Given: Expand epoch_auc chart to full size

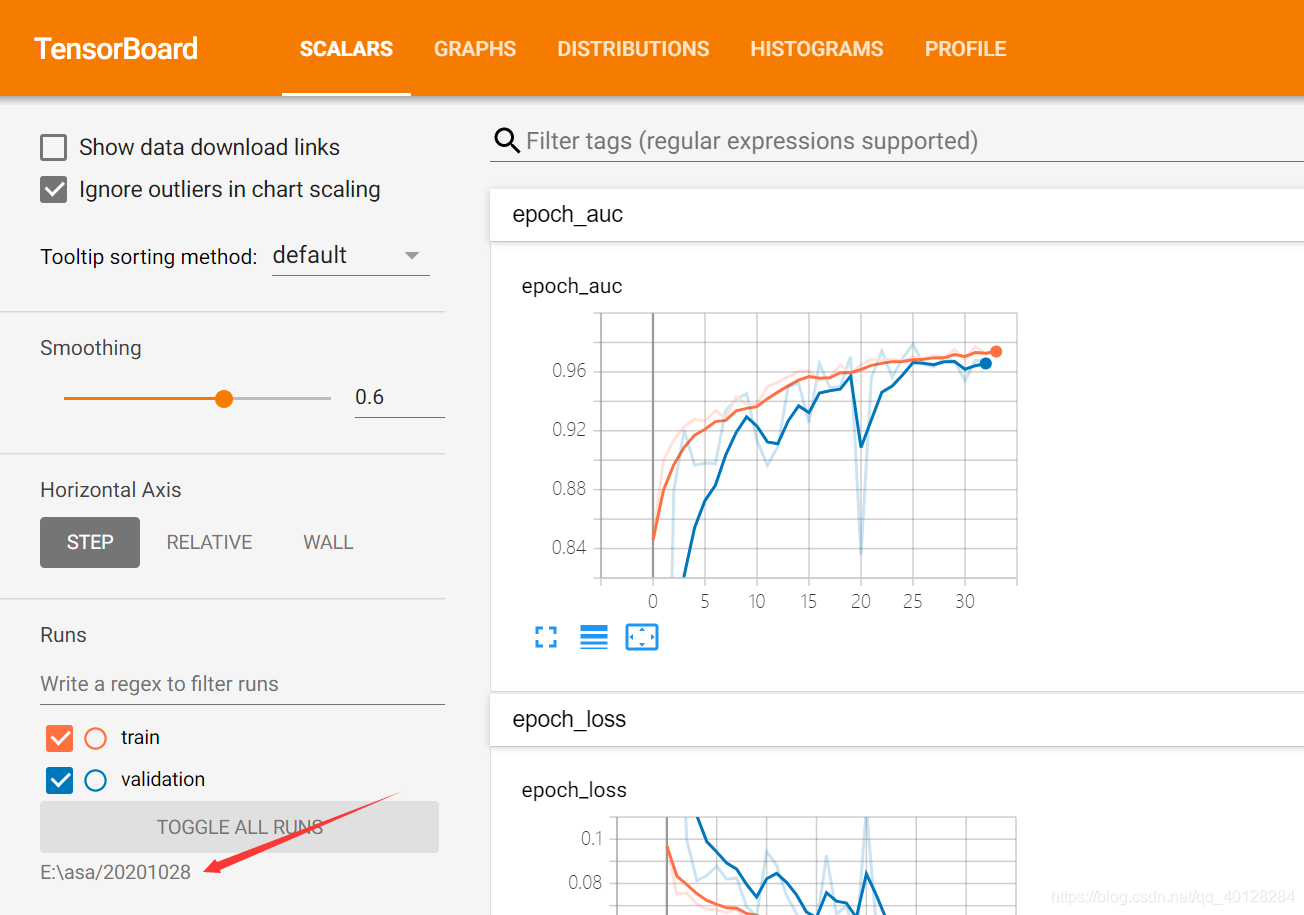Looking at the screenshot, I should [x=546, y=637].
